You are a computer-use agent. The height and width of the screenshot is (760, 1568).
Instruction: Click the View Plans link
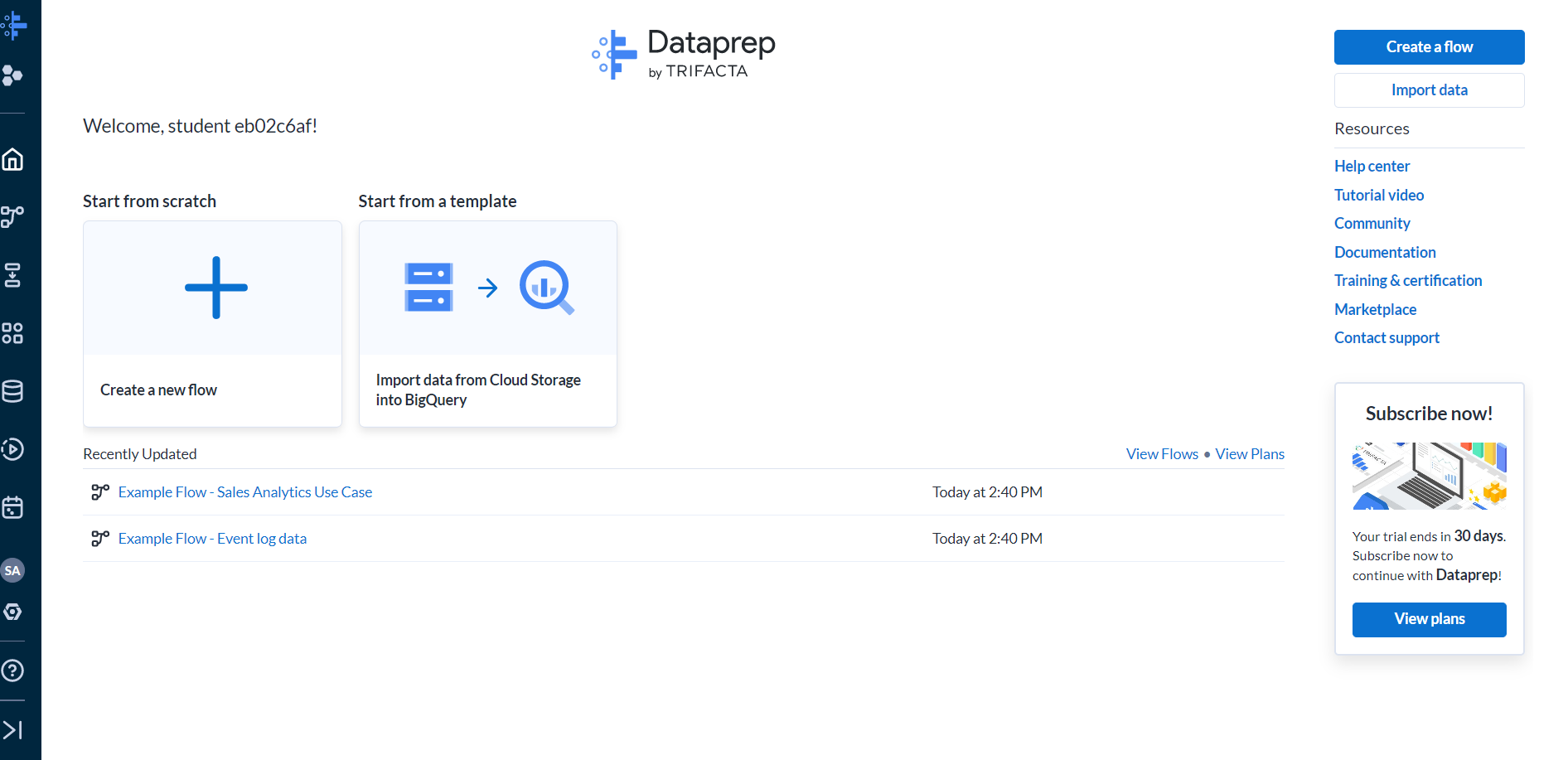(x=1250, y=454)
